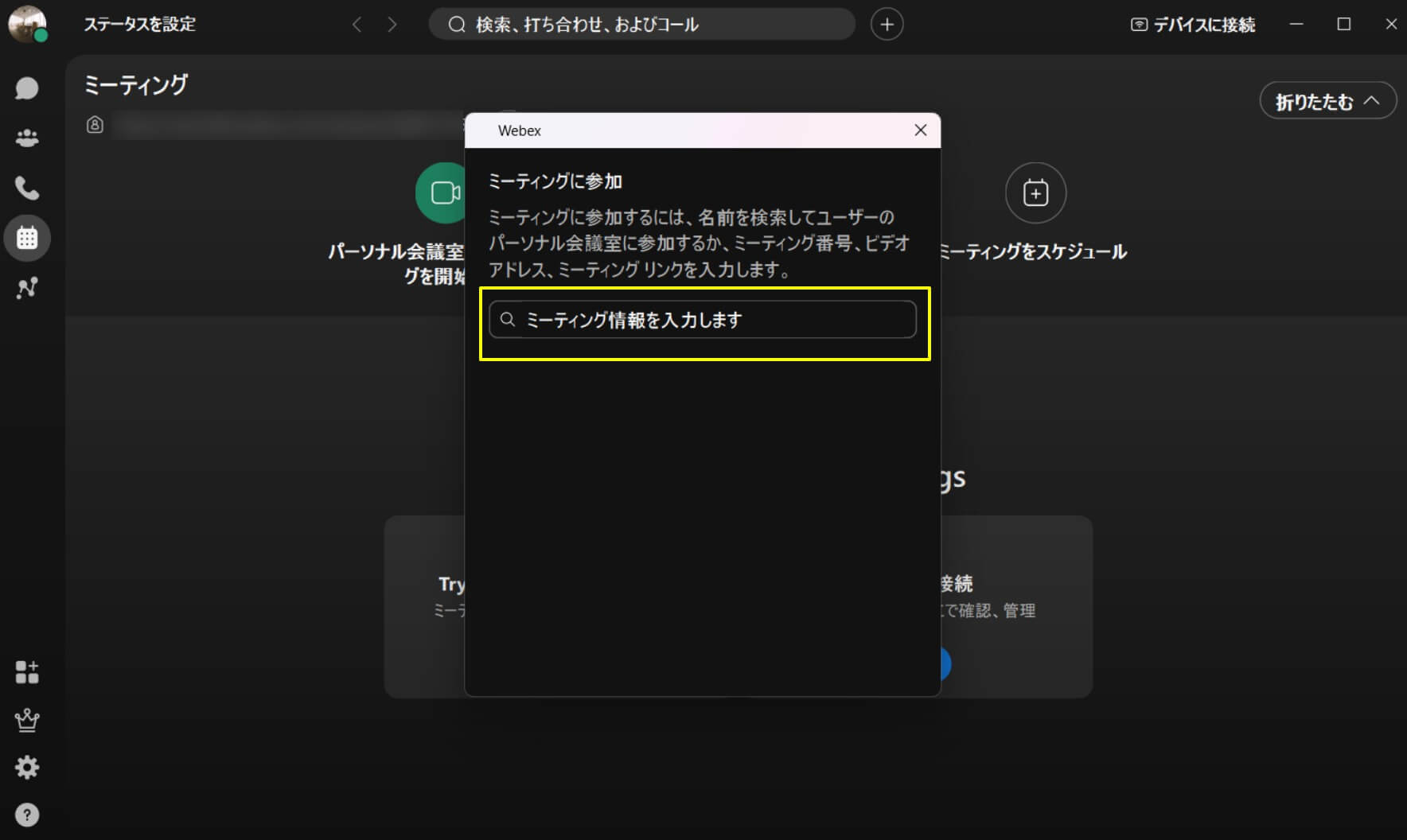Click the ミーティングをスケジュール label

tap(1033, 252)
